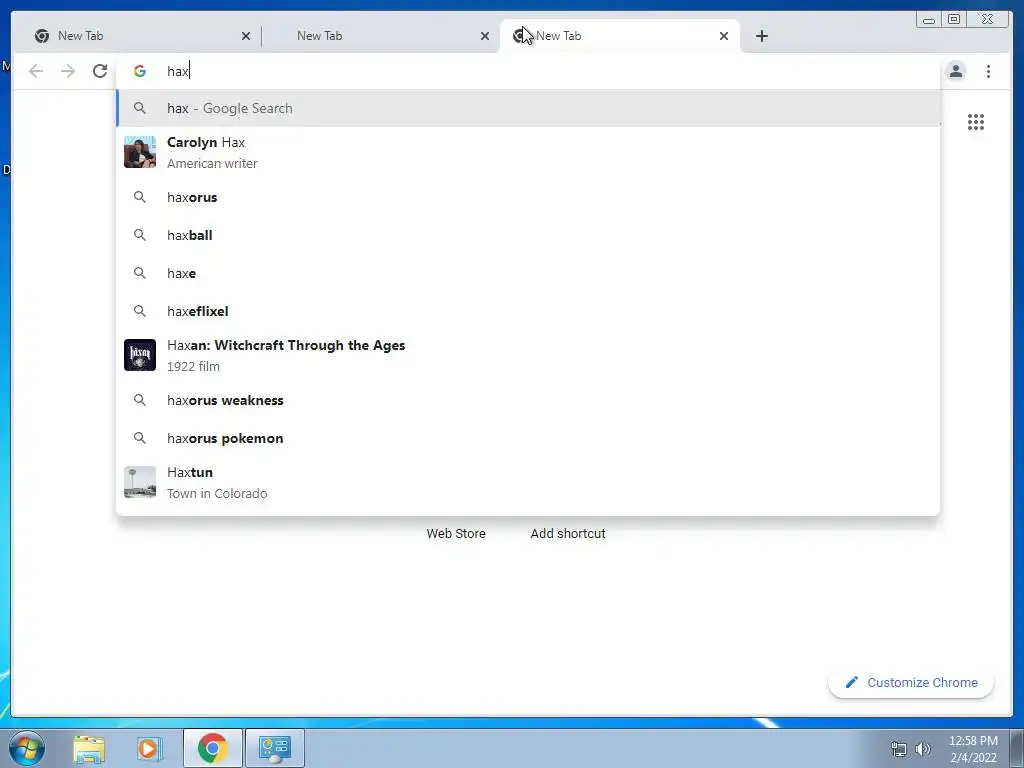Screen dimensions: 1024x768
Task: Click the Google logo in the address bar
Action: (x=140, y=71)
